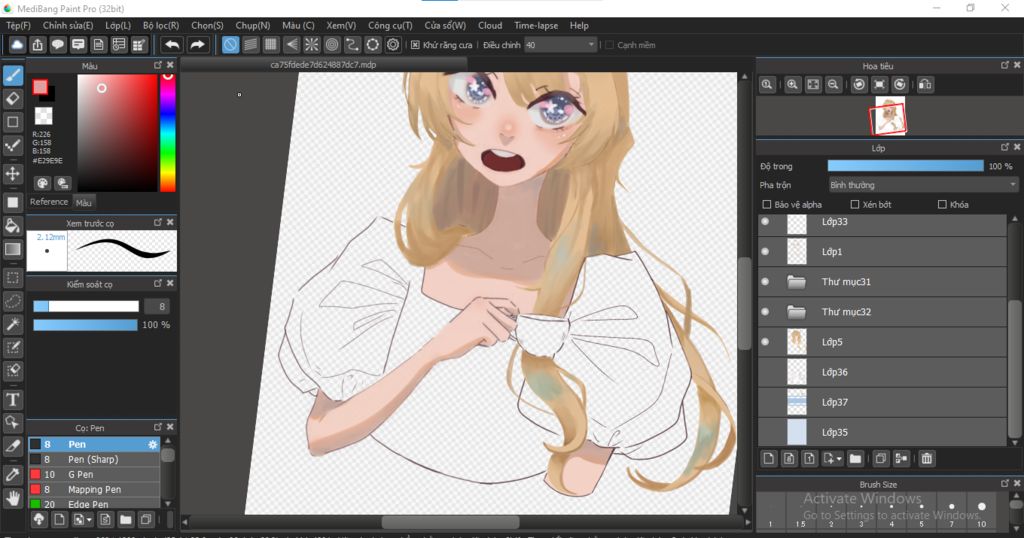The width and height of the screenshot is (1024, 538).
Task: Select the Brush tool in left toolbar
Action: (x=12, y=76)
